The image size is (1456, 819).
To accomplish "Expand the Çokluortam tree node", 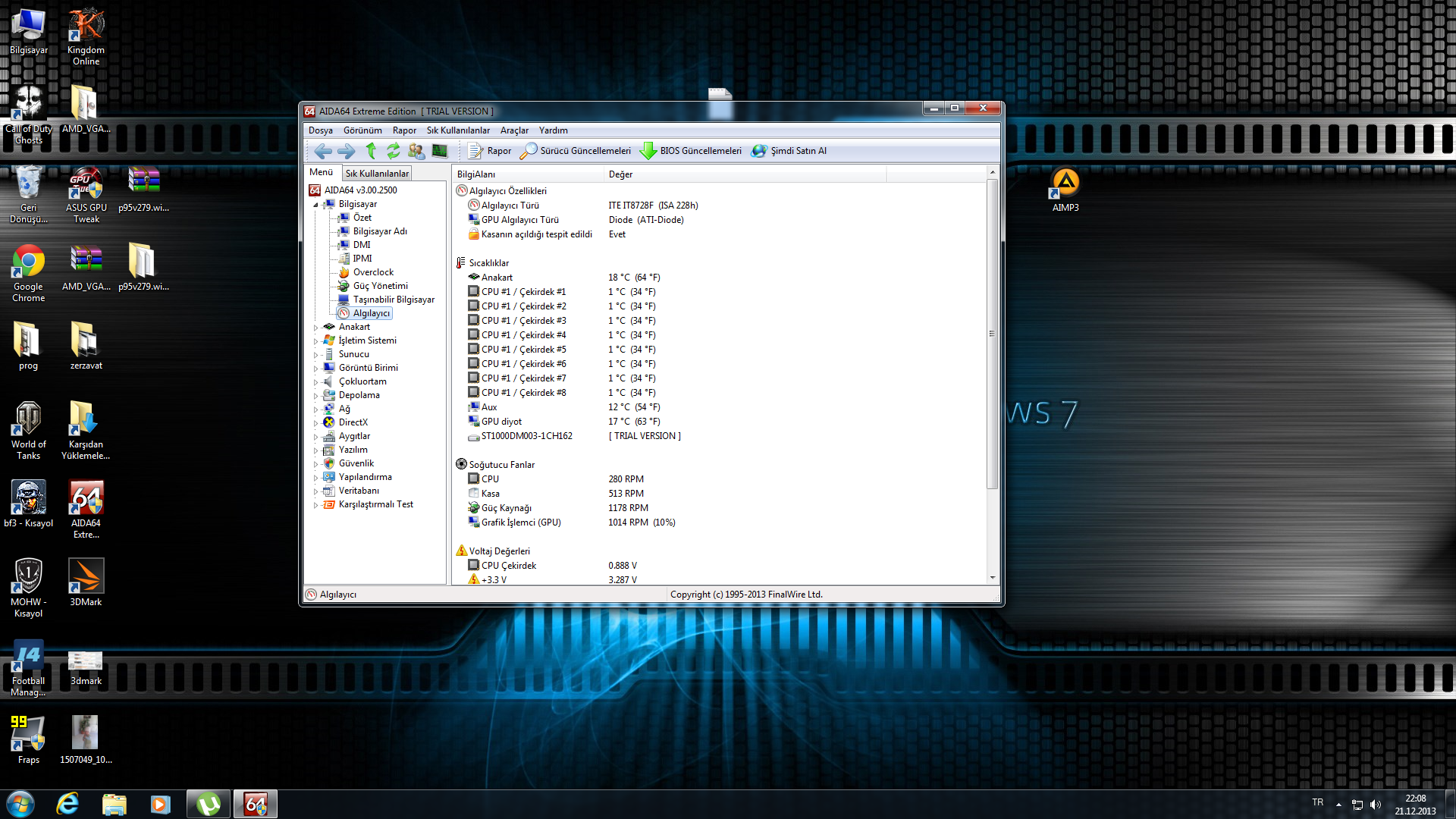I will tap(316, 382).
